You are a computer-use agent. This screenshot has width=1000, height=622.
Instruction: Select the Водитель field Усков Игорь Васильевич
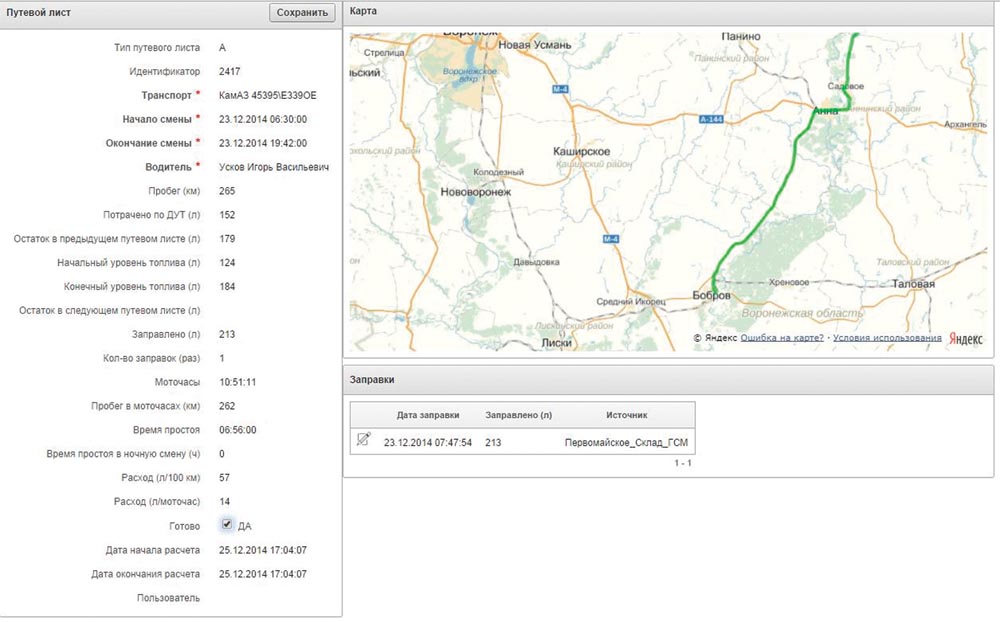[273, 167]
